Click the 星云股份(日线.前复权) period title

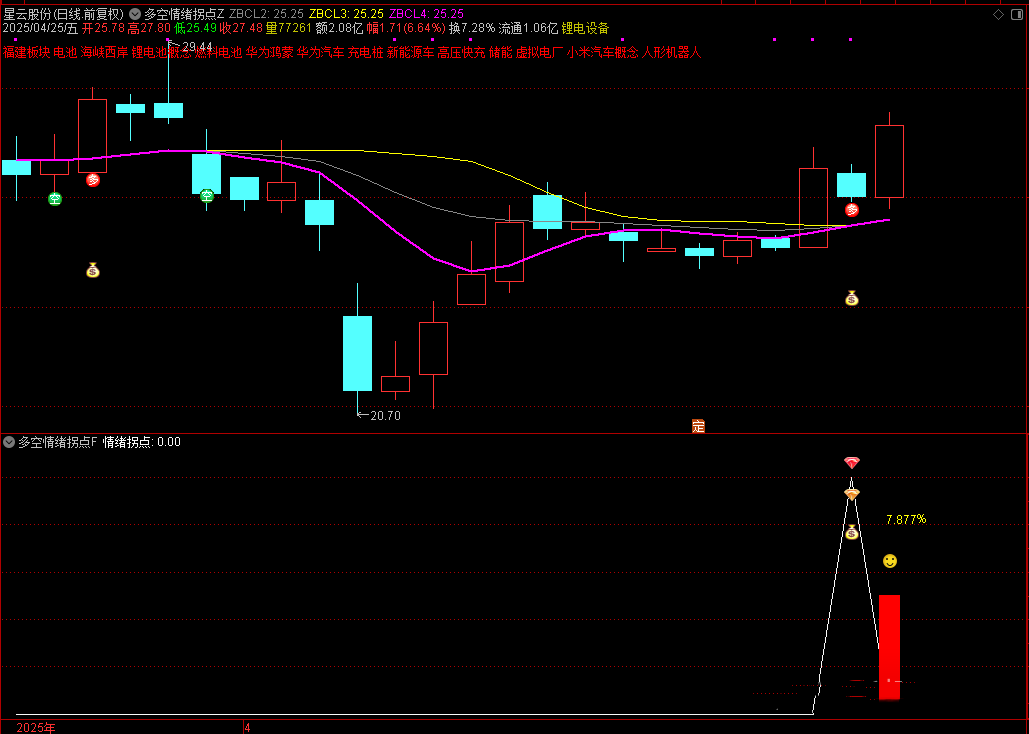tap(64, 14)
